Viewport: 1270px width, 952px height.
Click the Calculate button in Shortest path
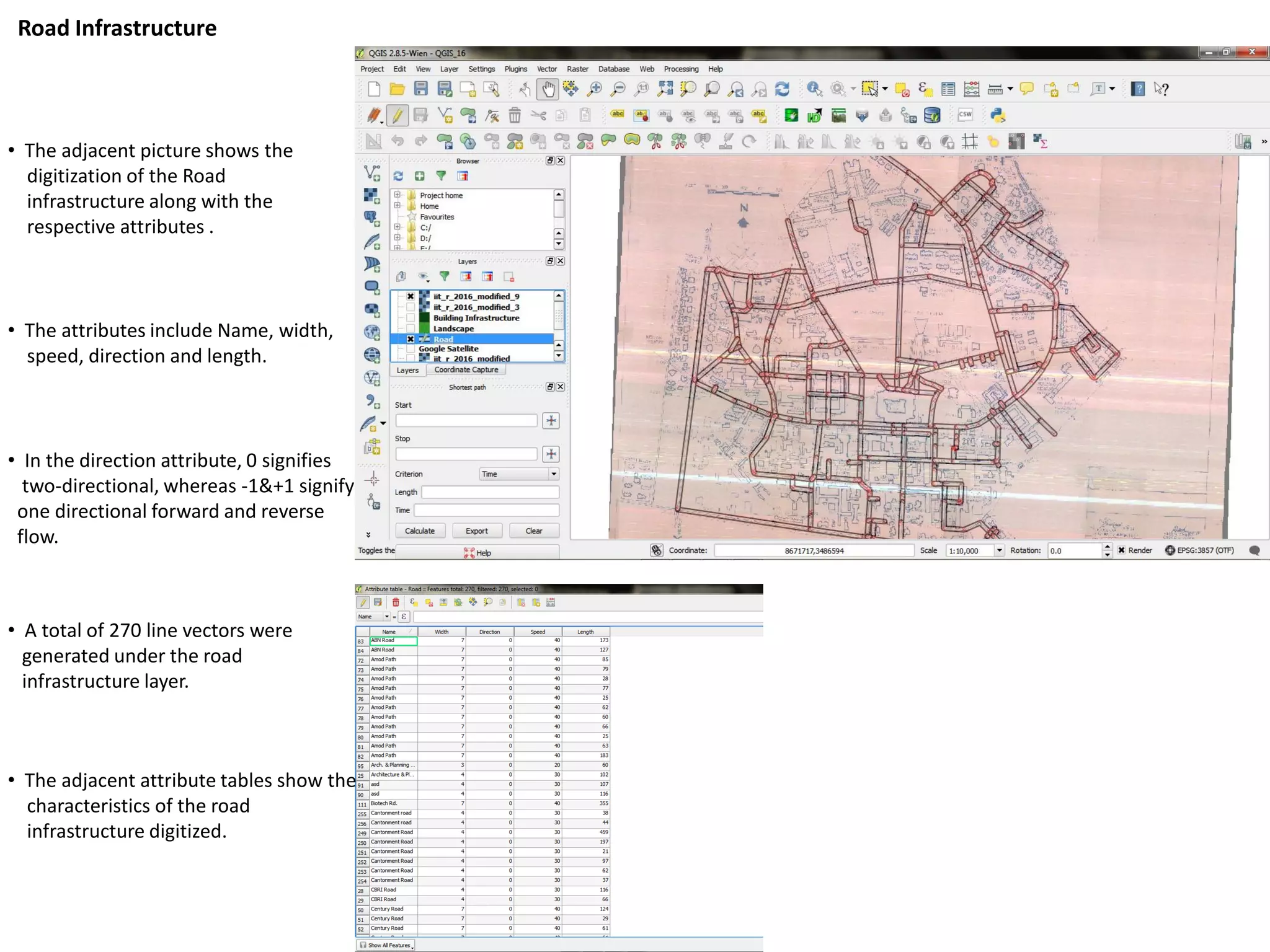(420, 531)
